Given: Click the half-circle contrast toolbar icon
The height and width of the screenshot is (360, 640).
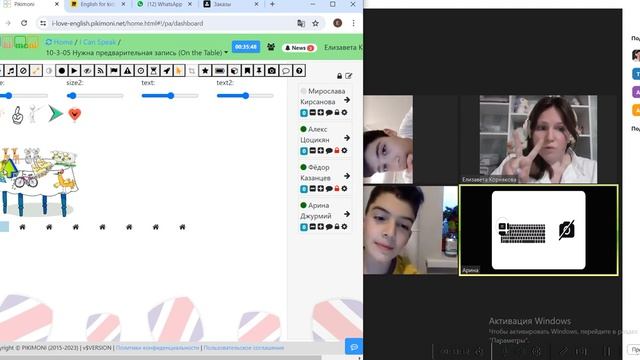Looking at the screenshot, I should (49, 71).
